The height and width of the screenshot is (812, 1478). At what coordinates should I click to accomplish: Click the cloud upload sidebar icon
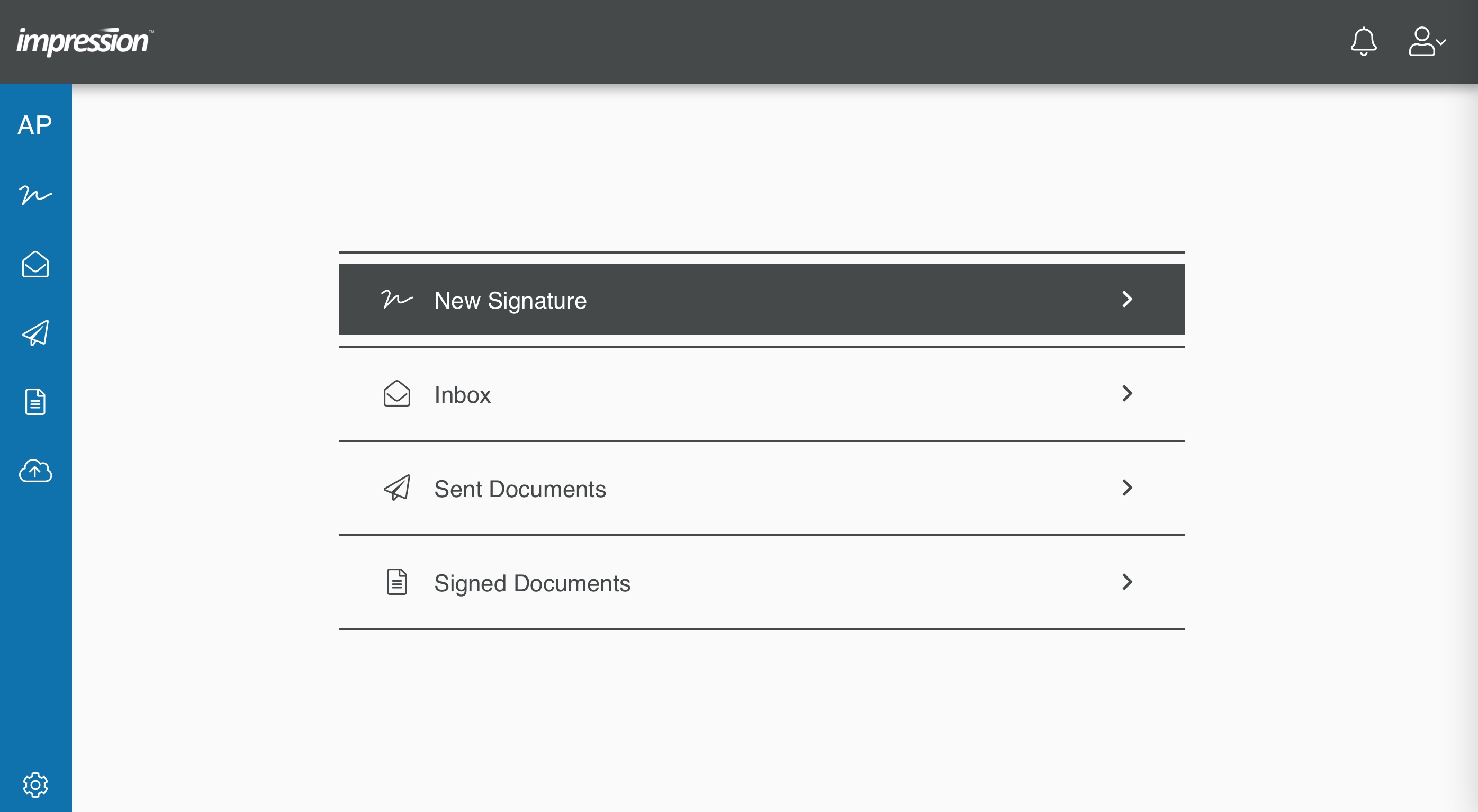pyautogui.click(x=35, y=471)
